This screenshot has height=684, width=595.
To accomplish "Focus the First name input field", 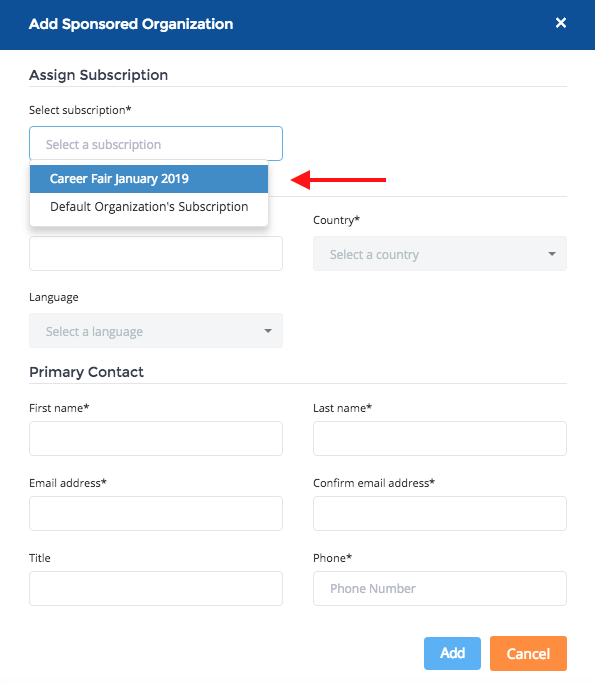I will click(x=156, y=438).
